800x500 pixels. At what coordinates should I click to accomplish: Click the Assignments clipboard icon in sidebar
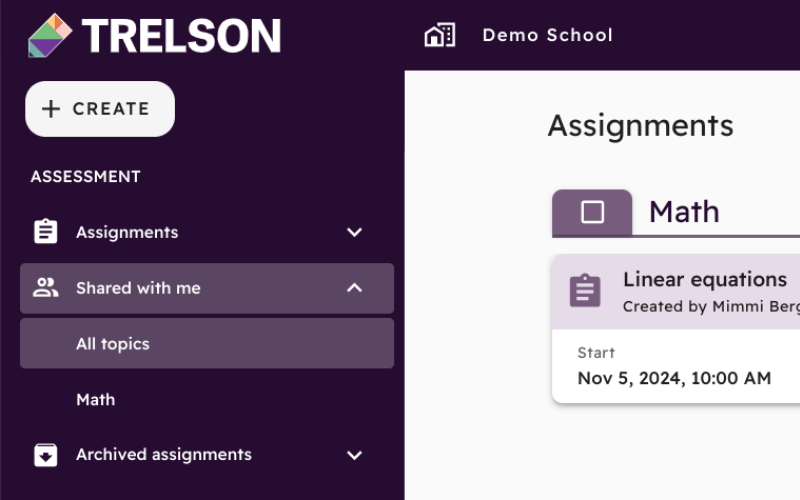[45, 232]
